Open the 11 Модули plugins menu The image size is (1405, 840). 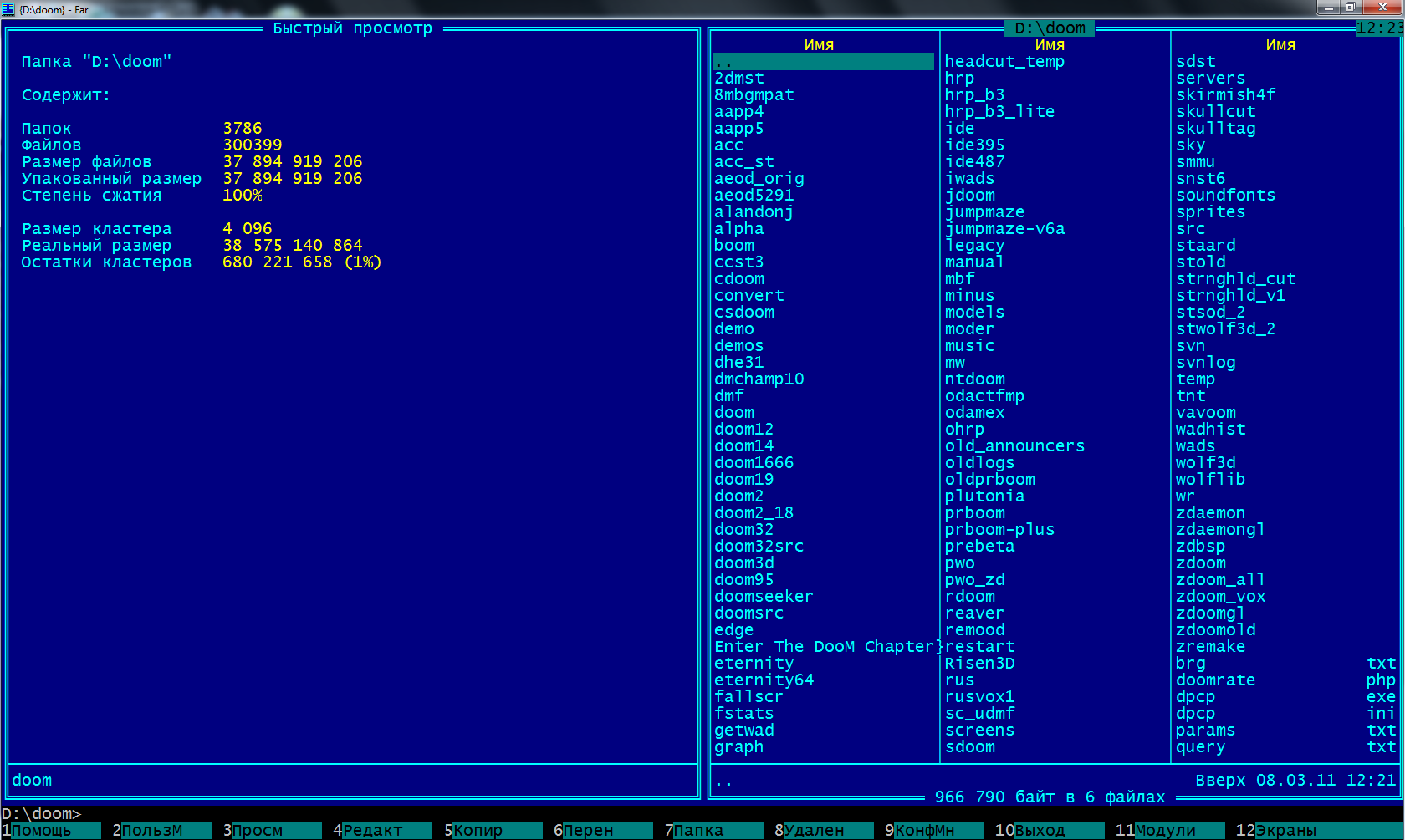[x=1167, y=830]
